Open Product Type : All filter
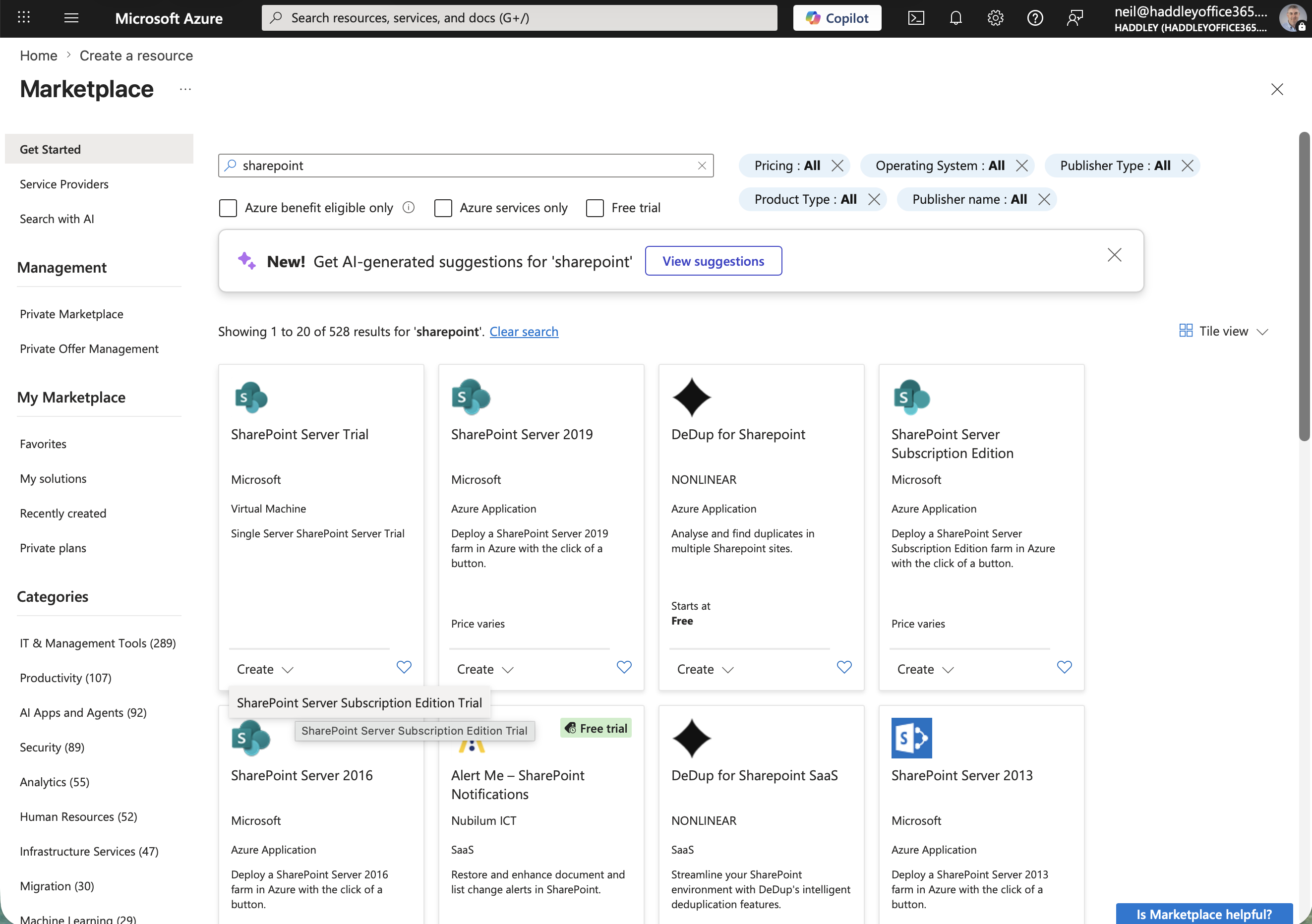 (x=805, y=199)
